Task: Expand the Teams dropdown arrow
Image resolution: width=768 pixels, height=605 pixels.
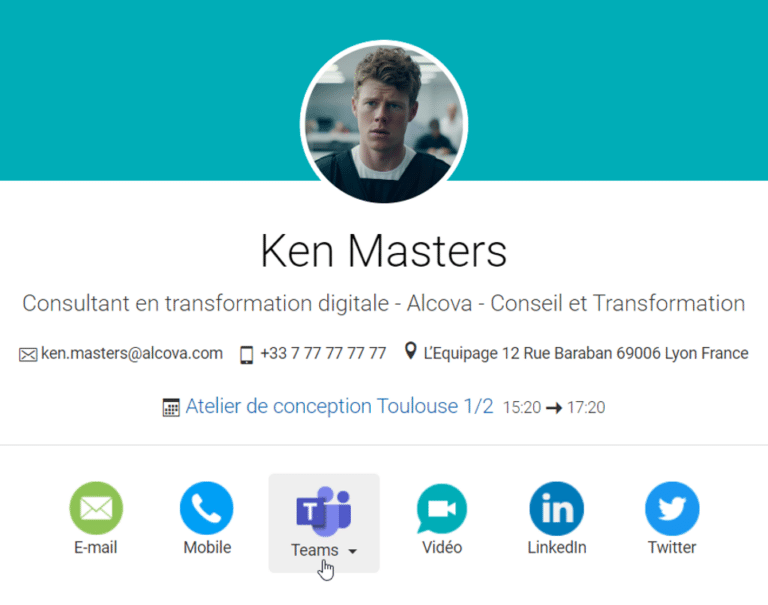Action: 352,552
